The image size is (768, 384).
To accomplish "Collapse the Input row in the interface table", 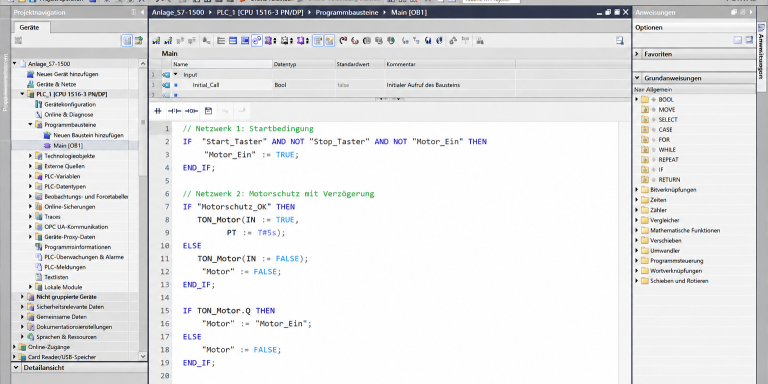I will tap(176, 74).
